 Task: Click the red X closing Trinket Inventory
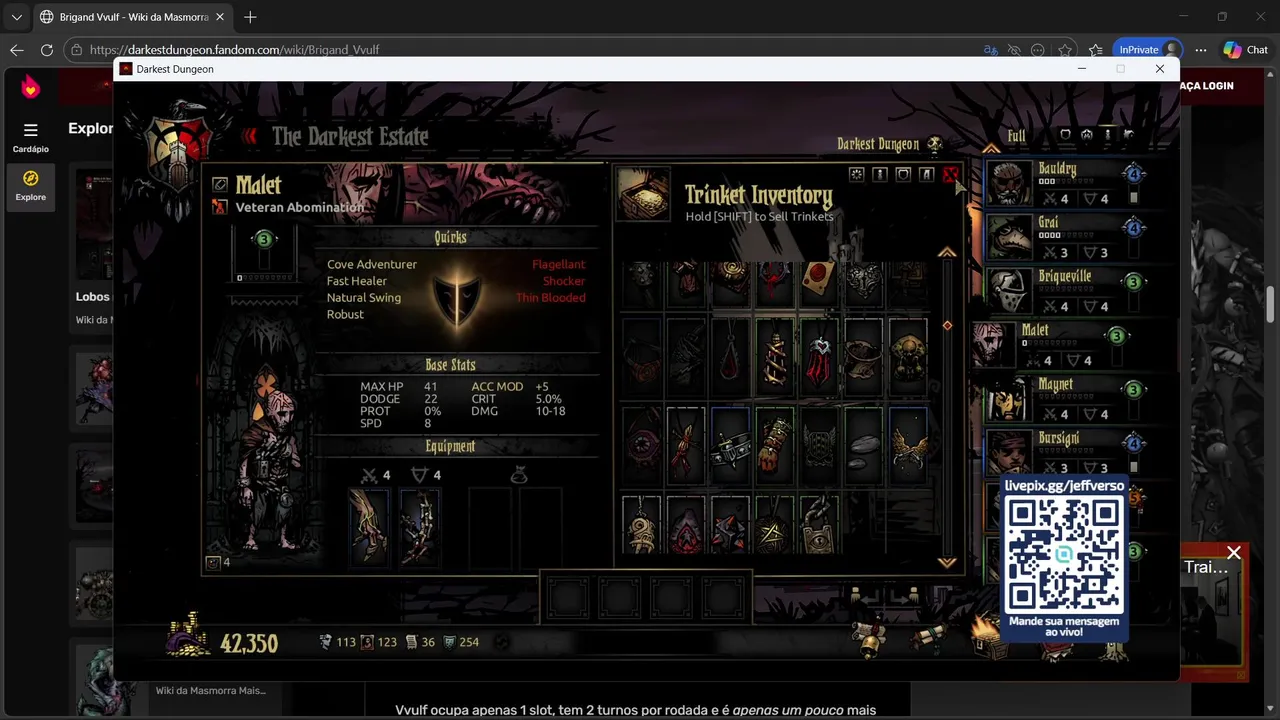(x=950, y=175)
